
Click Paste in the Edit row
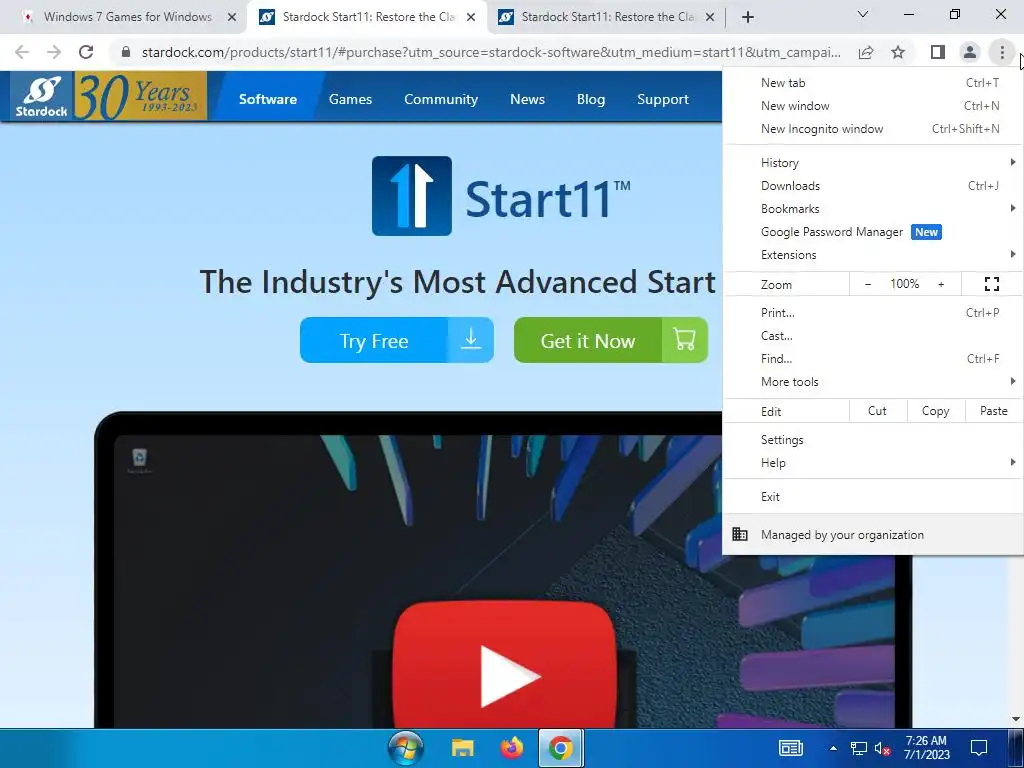coord(993,411)
